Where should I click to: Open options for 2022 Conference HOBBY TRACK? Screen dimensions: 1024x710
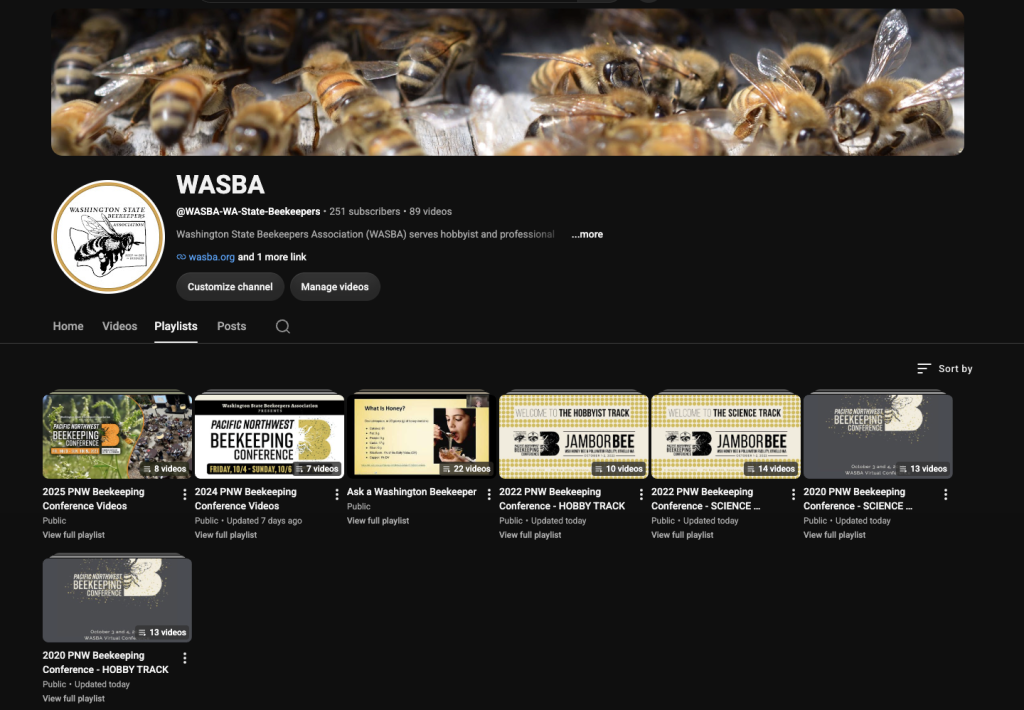[641, 495]
